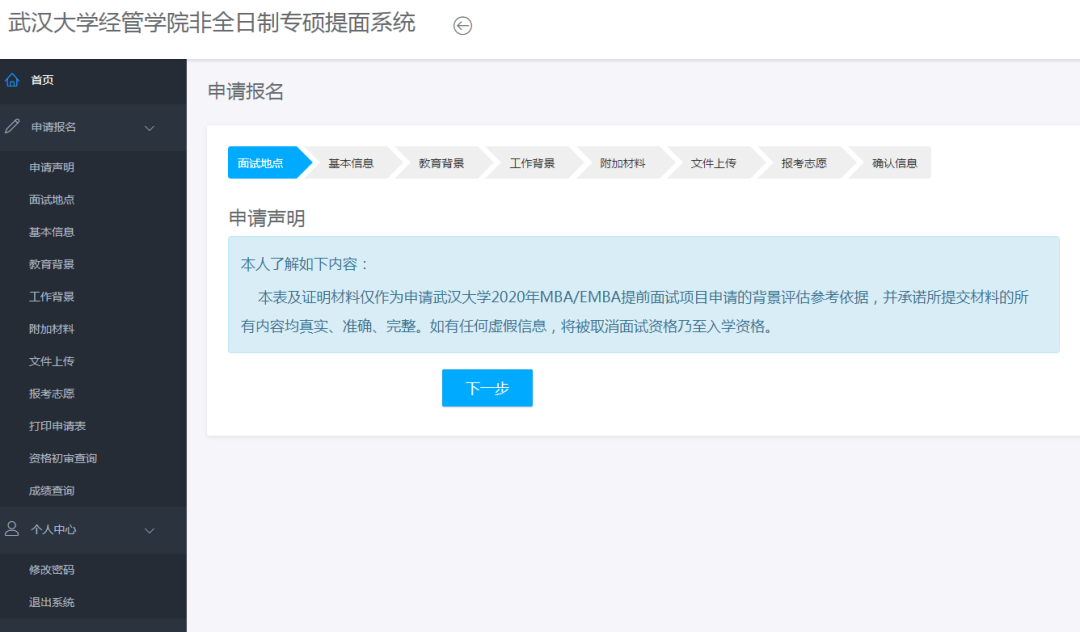The height and width of the screenshot is (632, 1080).
Task: Open 成绩查询 in the sidebar
Action: [x=52, y=491]
